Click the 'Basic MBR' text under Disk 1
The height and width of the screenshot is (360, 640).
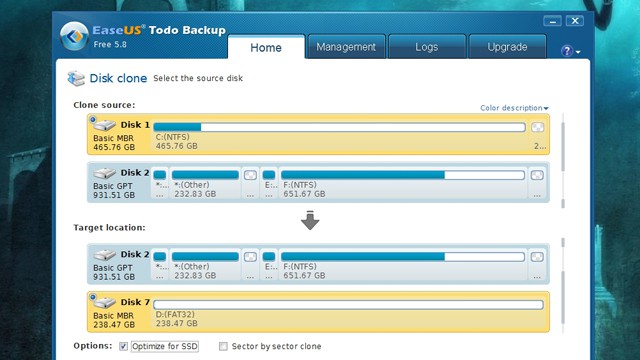(x=113, y=138)
